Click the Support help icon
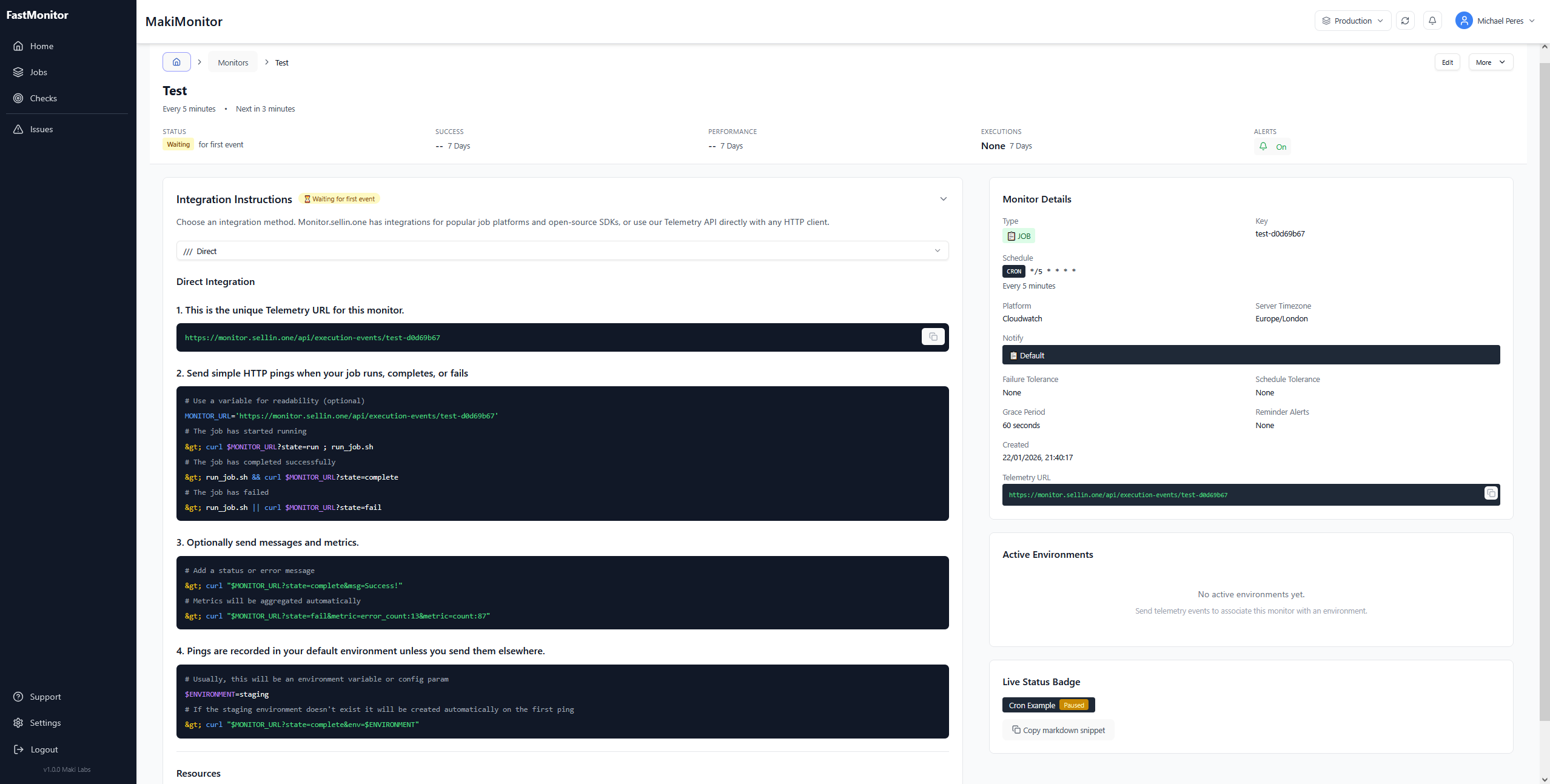This screenshot has height=784, width=1550. tap(19, 696)
